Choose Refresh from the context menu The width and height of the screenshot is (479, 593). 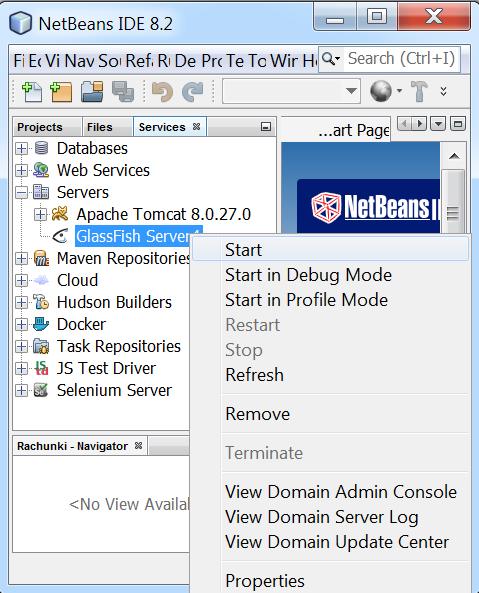point(331,374)
